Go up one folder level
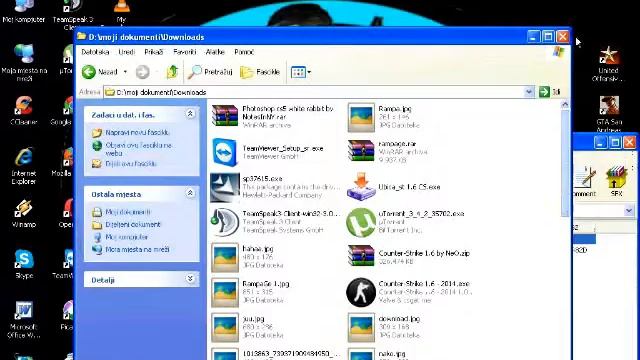This screenshot has width=640, height=360. (172, 72)
